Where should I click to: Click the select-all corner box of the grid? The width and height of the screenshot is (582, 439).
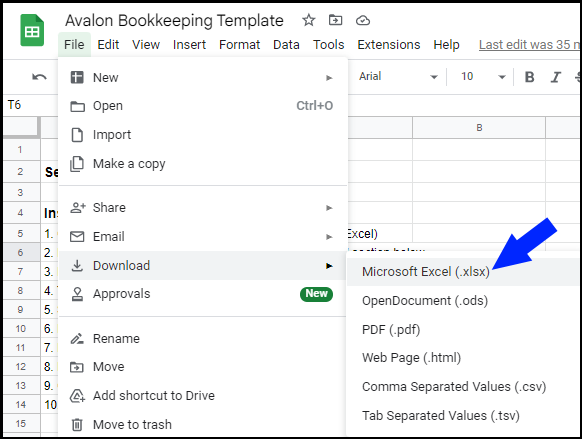tap(21, 127)
